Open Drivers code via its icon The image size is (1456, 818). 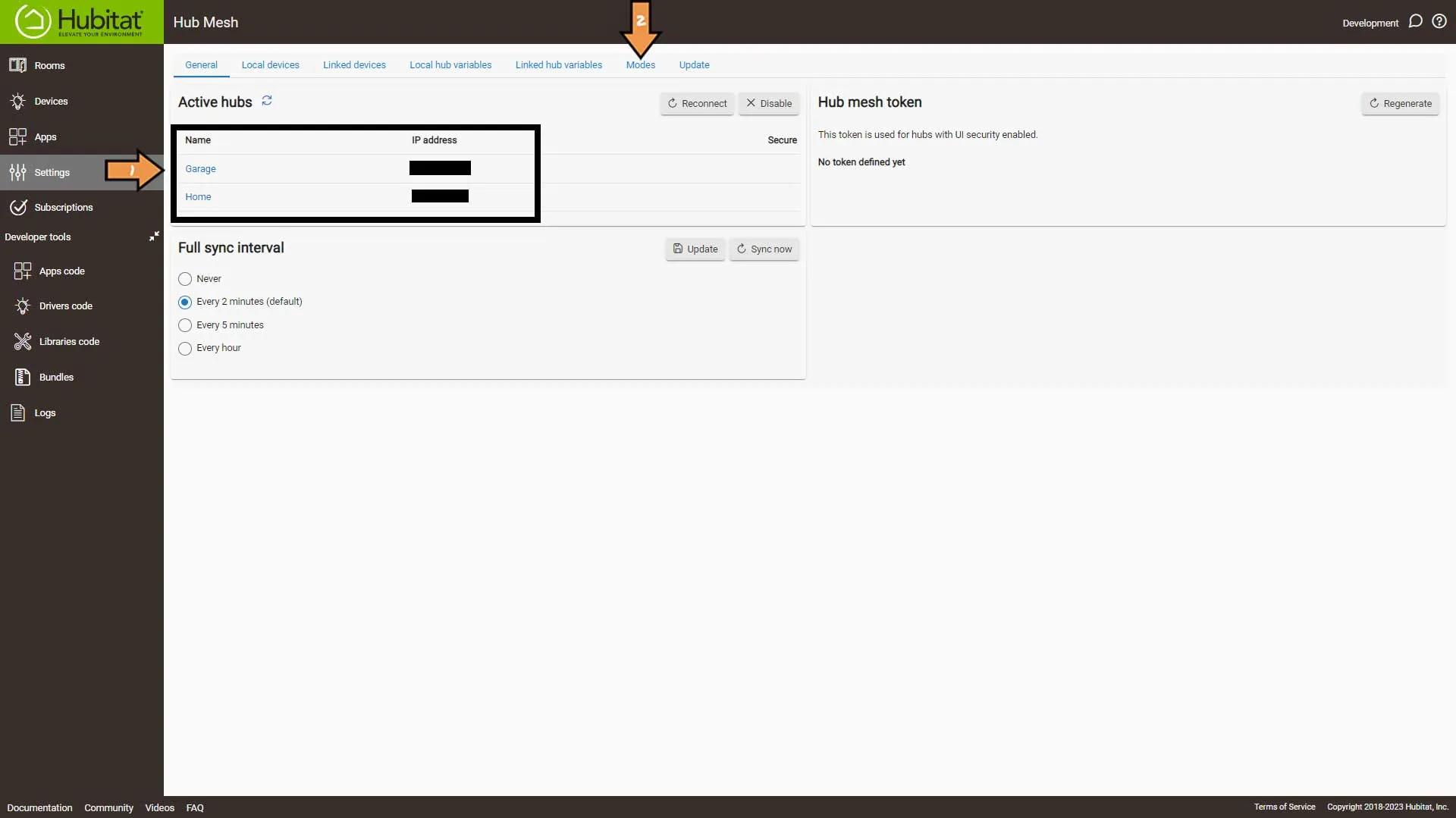pos(23,306)
